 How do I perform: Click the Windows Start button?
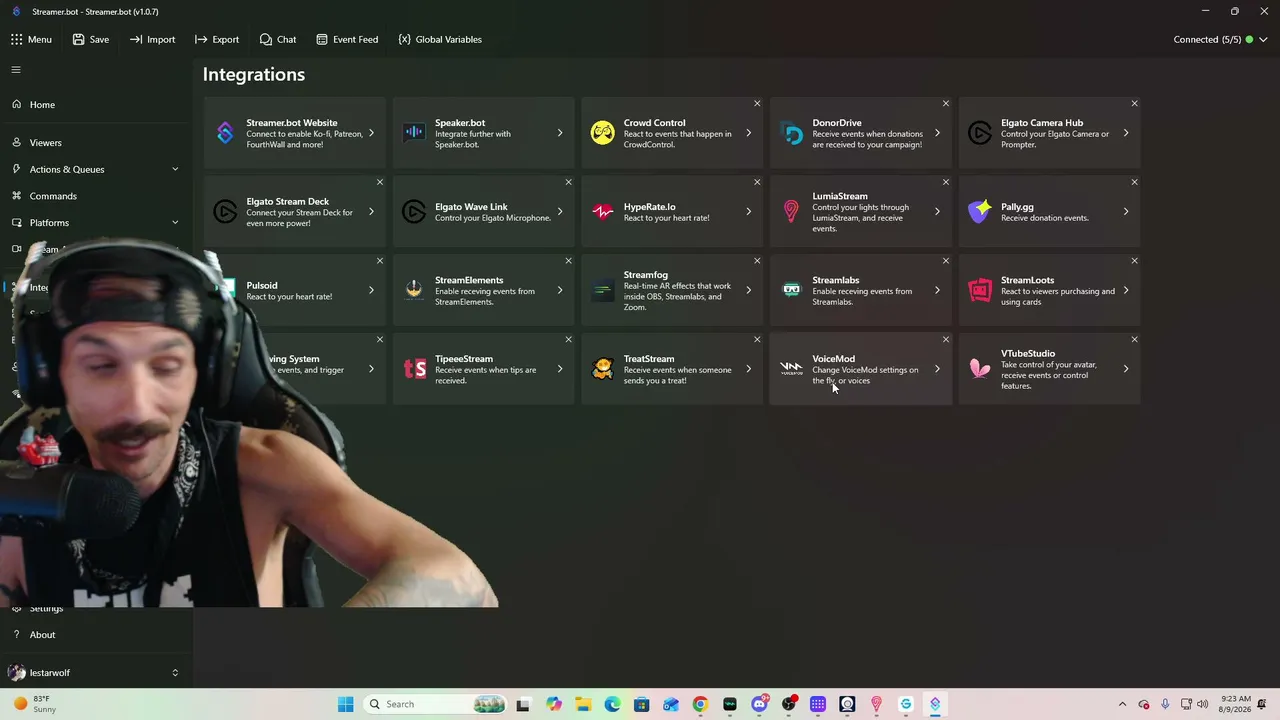tap(345, 704)
